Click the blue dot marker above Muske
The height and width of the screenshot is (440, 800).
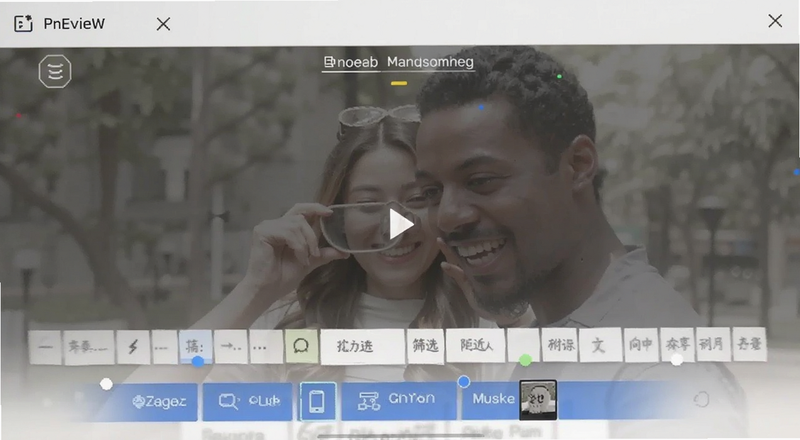(x=464, y=381)
